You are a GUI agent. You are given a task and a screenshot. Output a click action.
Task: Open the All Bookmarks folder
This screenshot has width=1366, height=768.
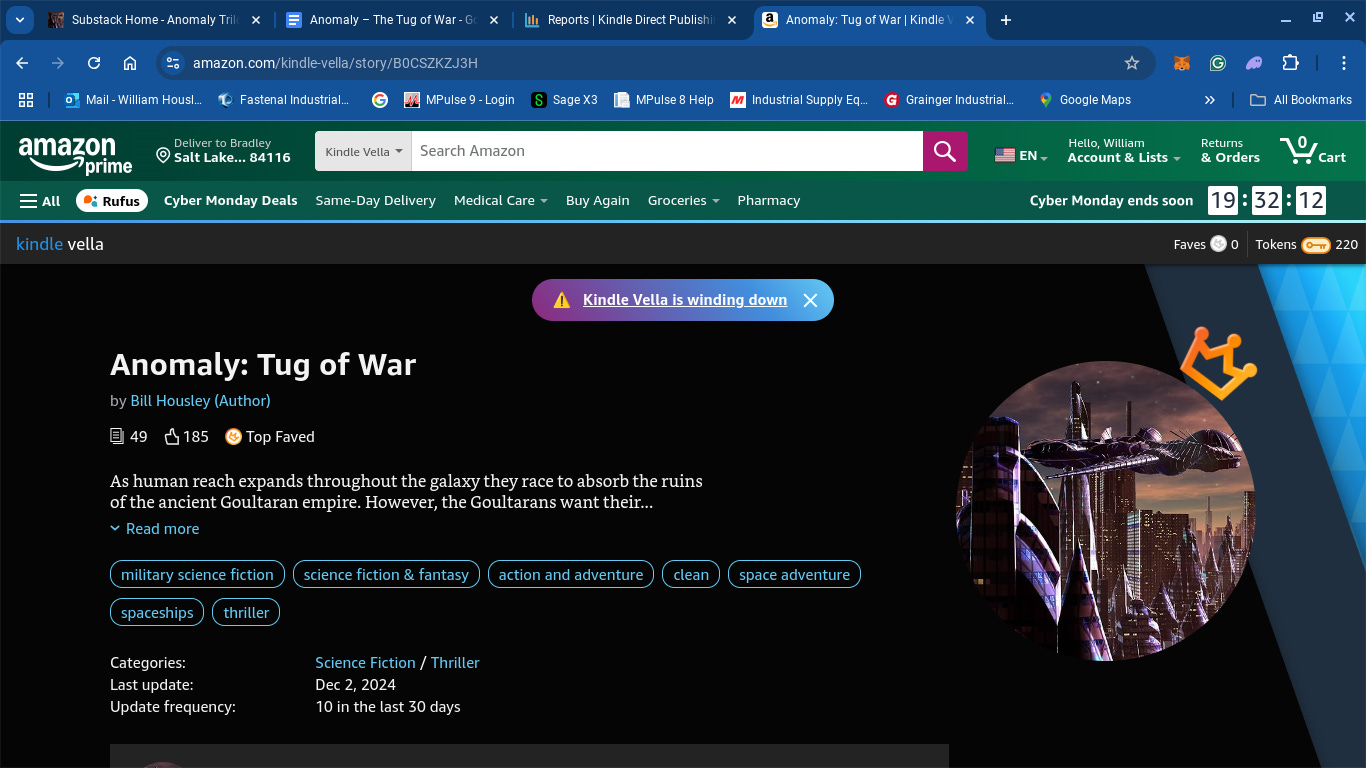pos(1301,100)
